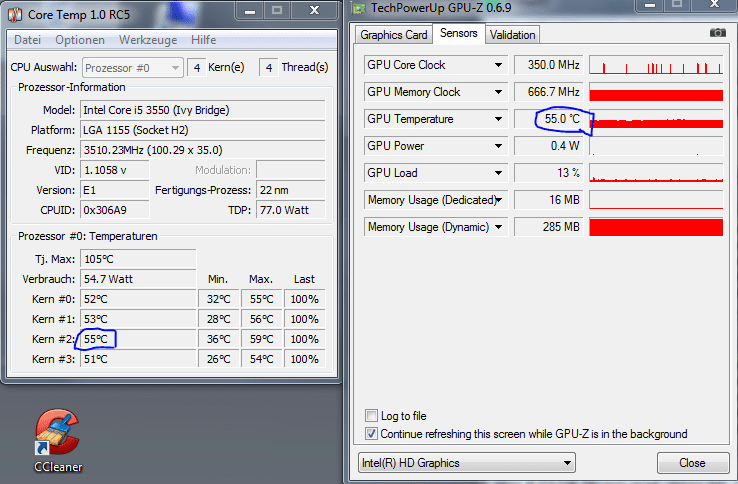Switch to the Validation tab

tap(513, 35)
